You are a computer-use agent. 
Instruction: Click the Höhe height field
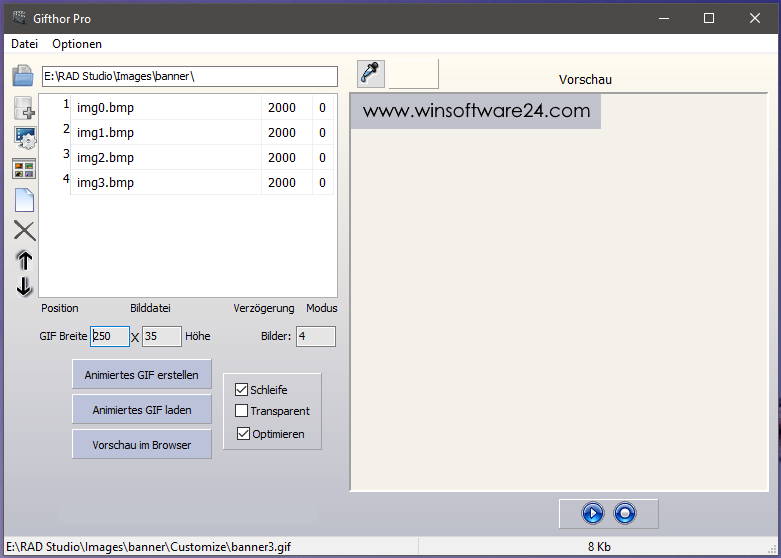[x=162, y=336]
